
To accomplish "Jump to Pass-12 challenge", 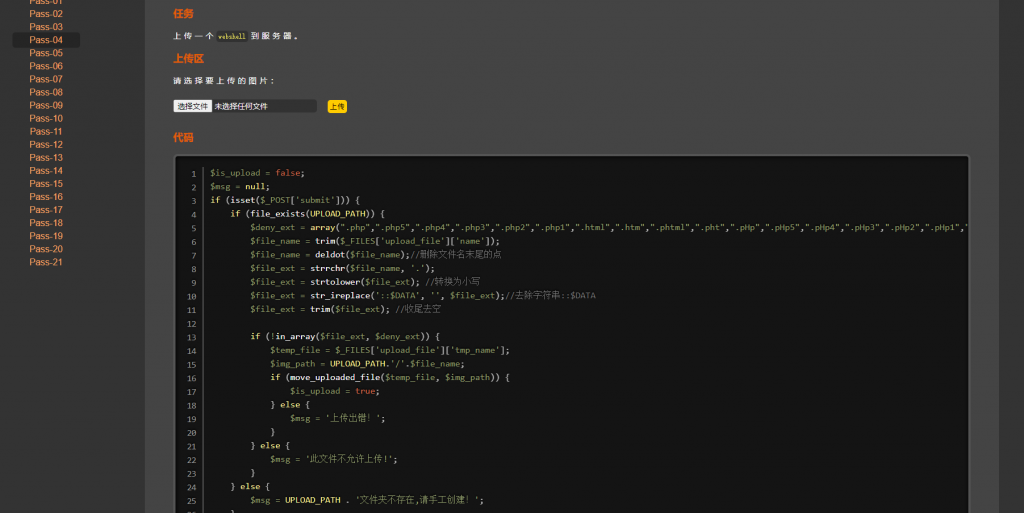I will pos(46,144).
